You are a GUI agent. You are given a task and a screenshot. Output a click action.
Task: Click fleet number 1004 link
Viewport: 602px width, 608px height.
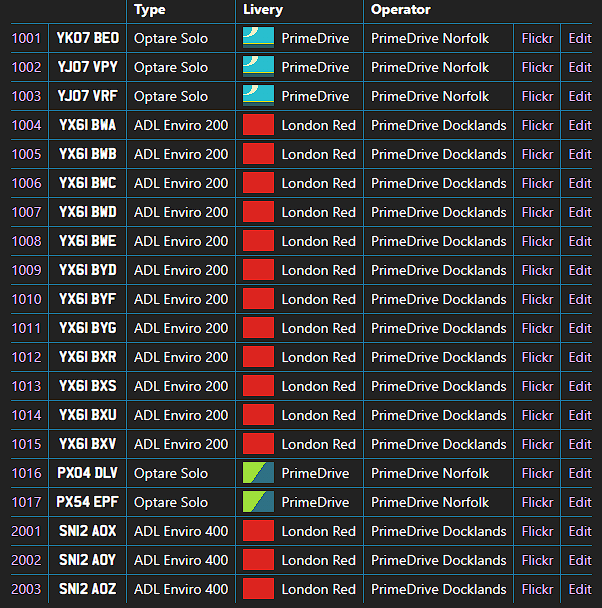[26, 125]
